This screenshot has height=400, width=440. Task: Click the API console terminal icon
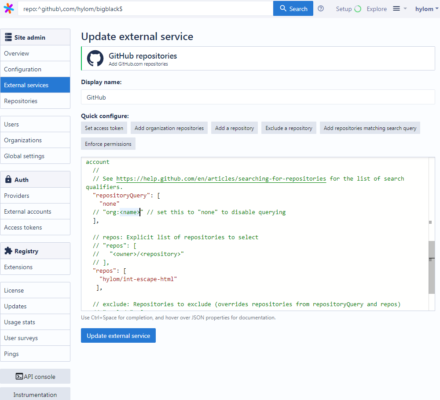pyautogui.click(x=19, y=376)
